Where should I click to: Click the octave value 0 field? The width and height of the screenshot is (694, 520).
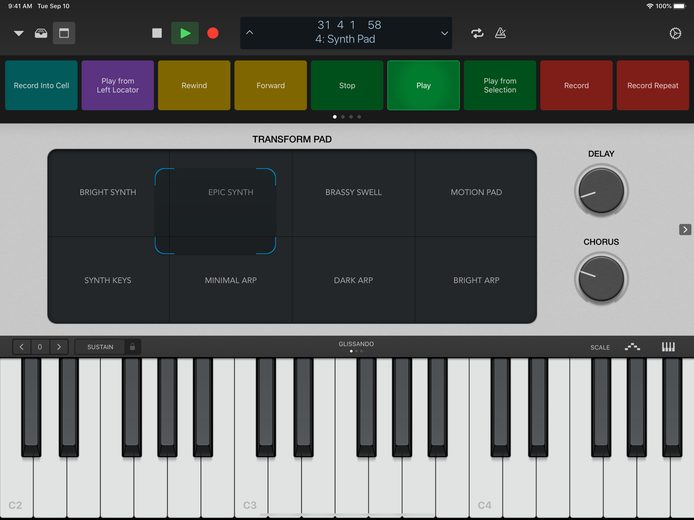[40, 347]
